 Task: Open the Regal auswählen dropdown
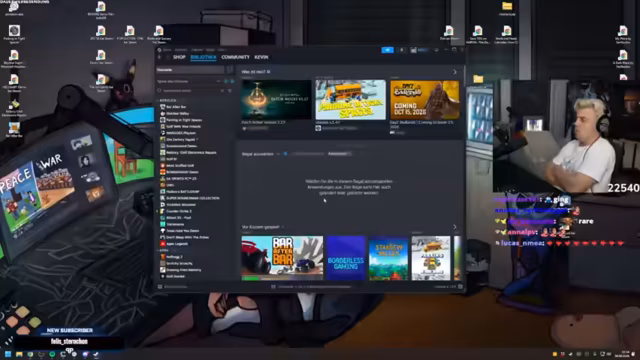(x=260, y=154)
